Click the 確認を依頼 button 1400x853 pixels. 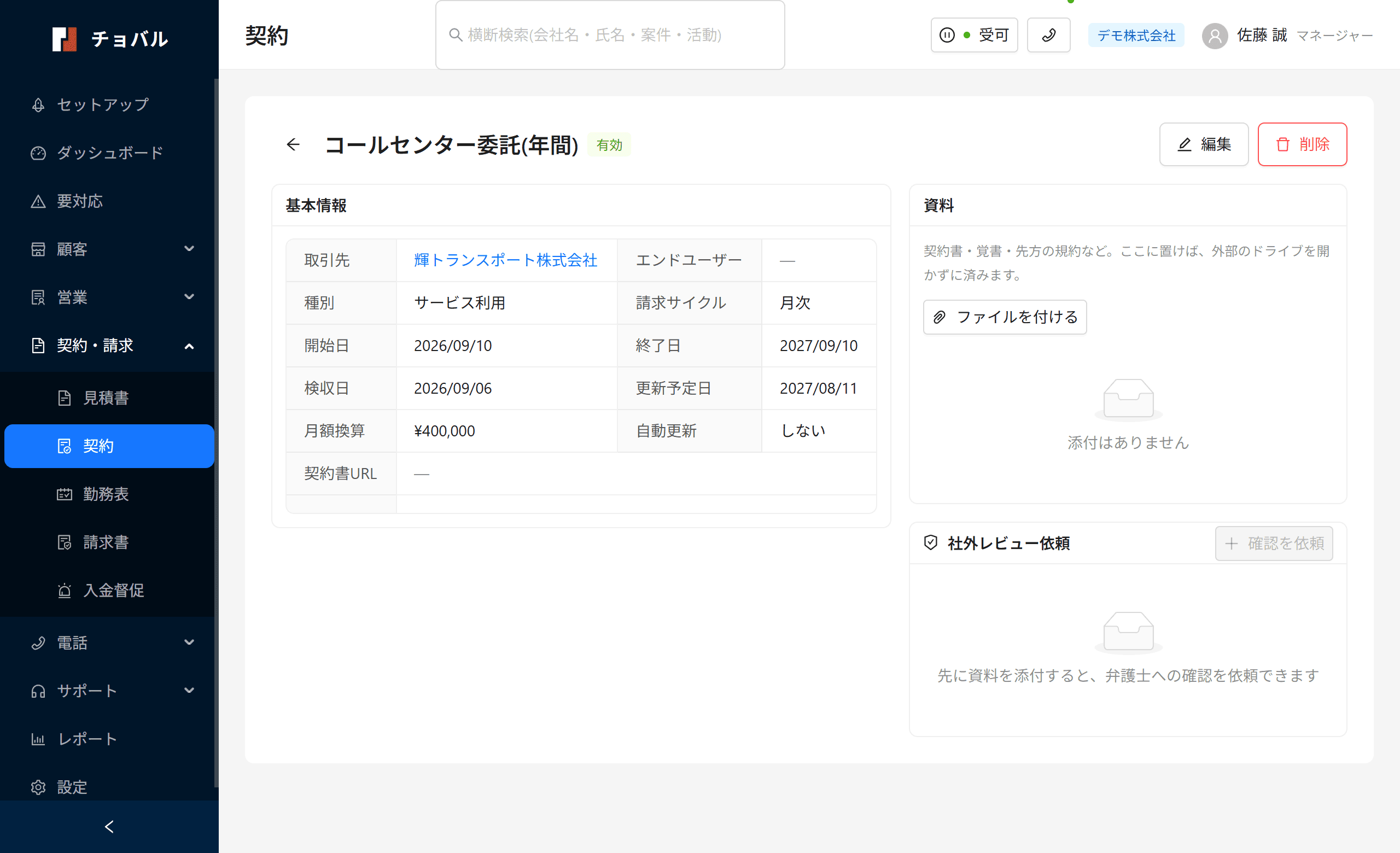pyautogui.click(x=1273, y=544)
